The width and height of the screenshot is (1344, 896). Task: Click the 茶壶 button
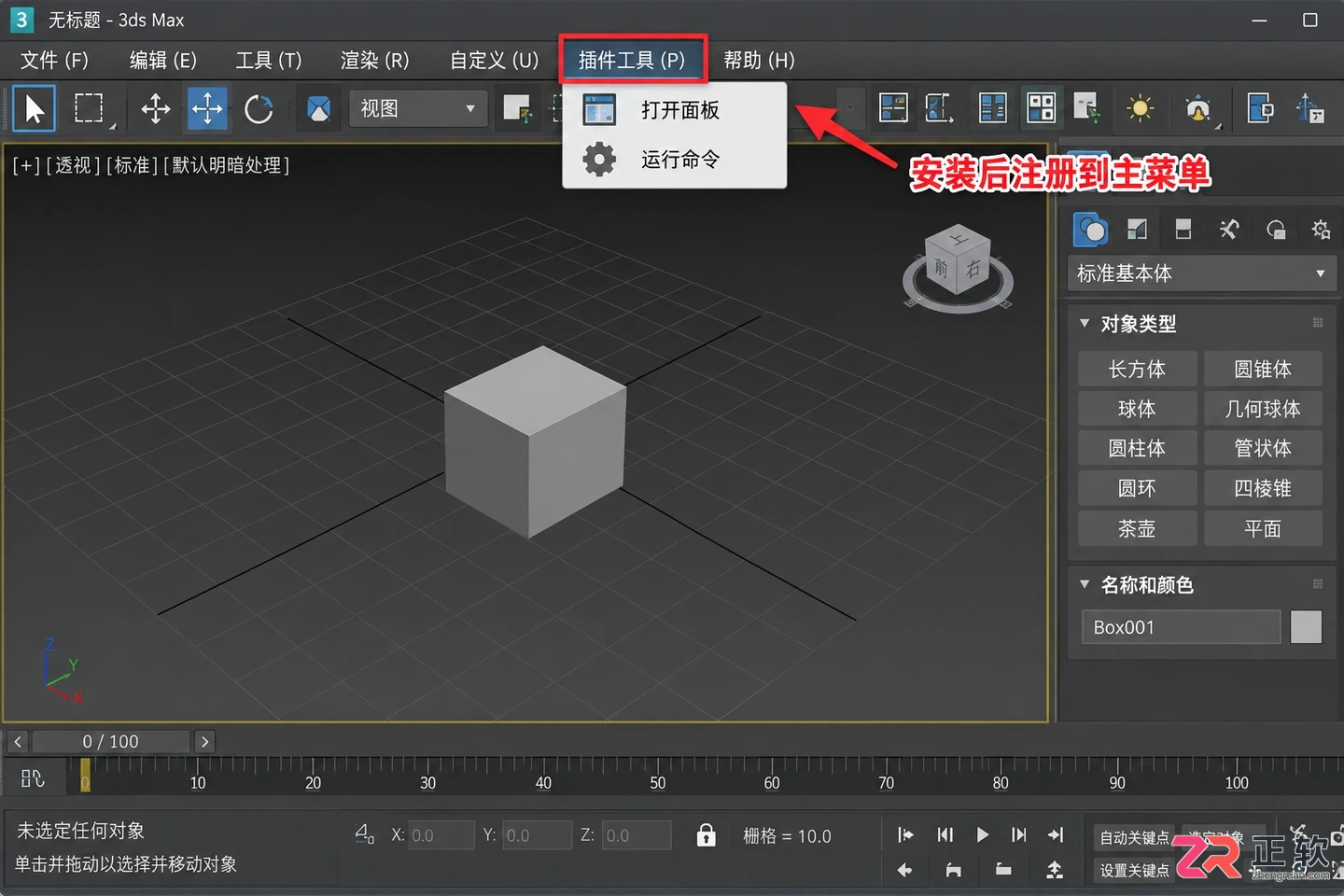click(1137, 529)
